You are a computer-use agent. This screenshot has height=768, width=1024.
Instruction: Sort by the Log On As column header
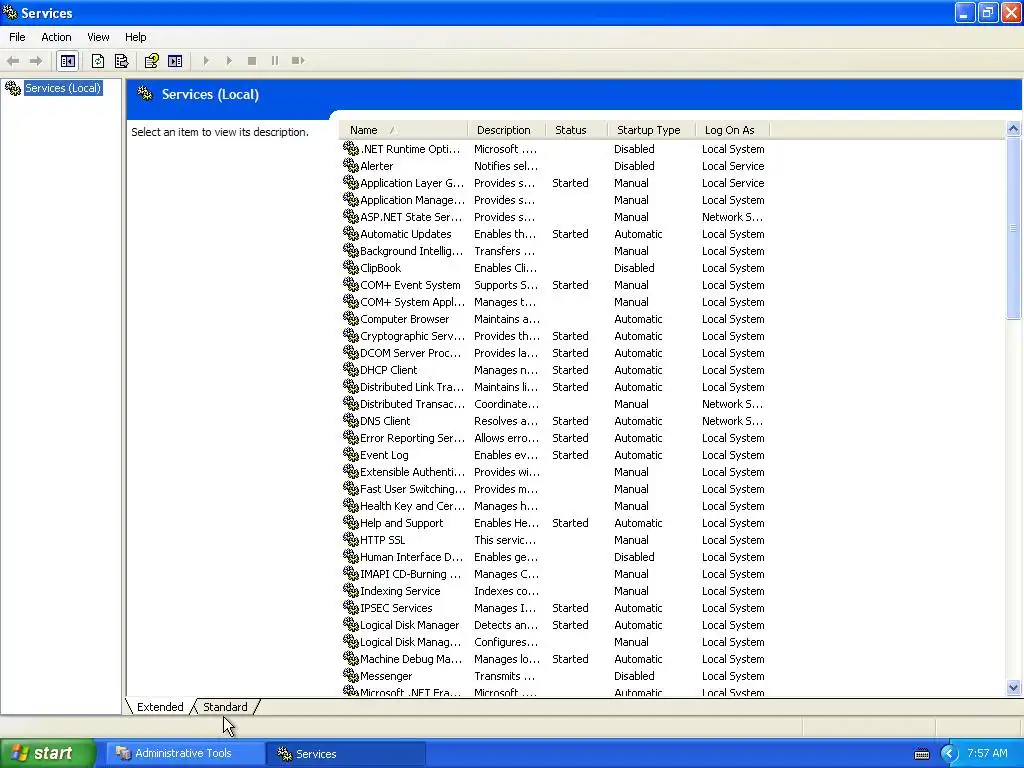732,130
